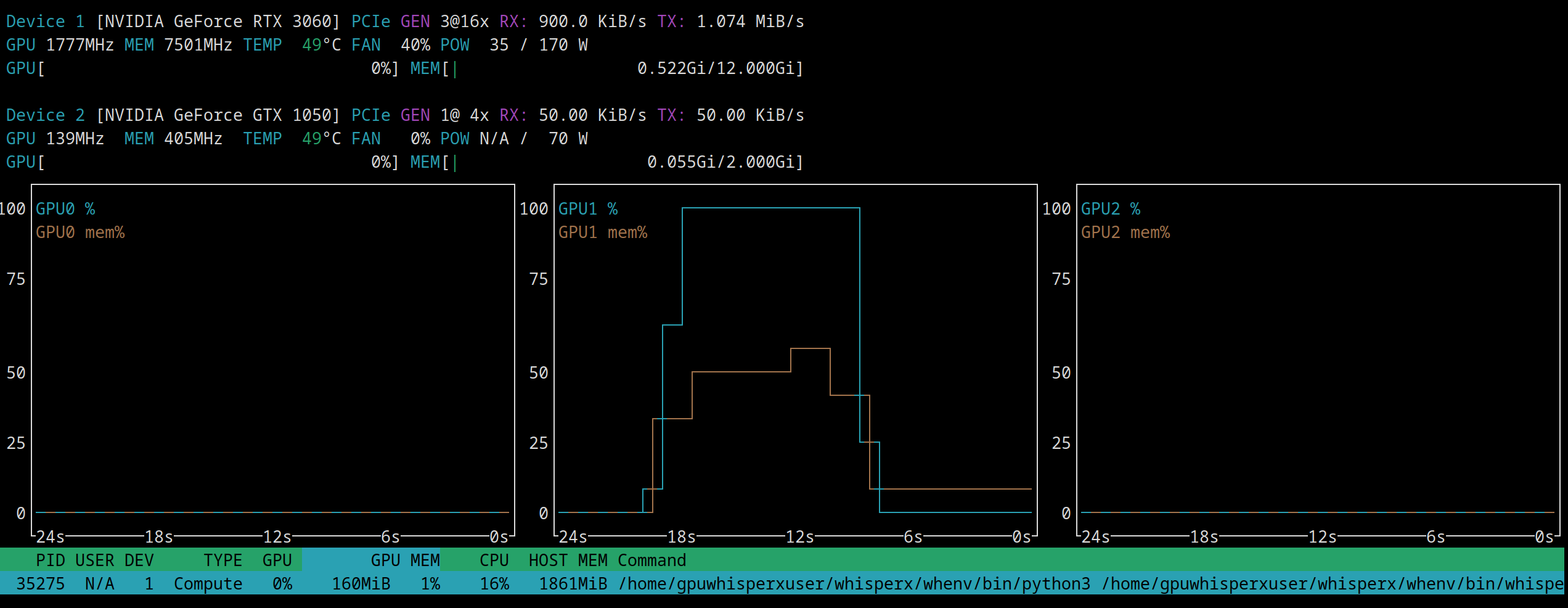Click Device 1 memory bar 0.522Gi/12.000Gi
Image resolution: width=1568 pixels, height=608 pixels.
point(607,68)
